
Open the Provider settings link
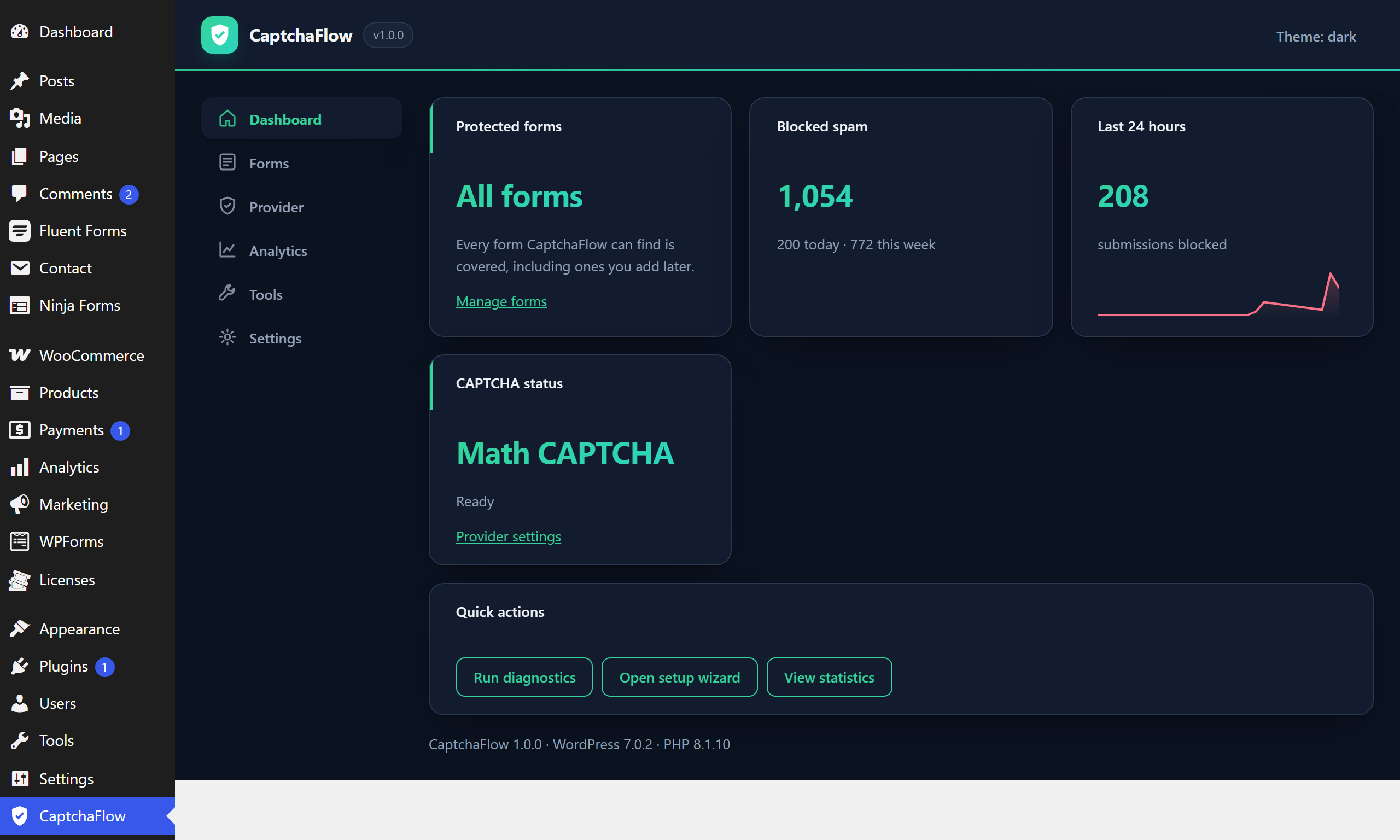(509, 536)
